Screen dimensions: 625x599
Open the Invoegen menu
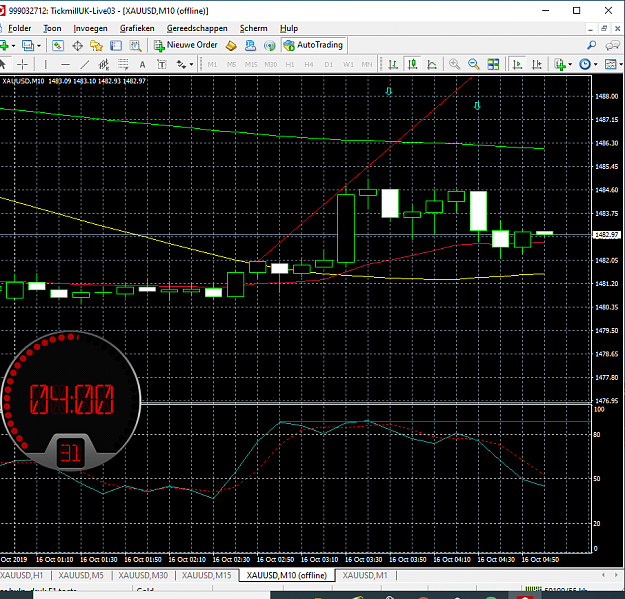click(90, 28)
